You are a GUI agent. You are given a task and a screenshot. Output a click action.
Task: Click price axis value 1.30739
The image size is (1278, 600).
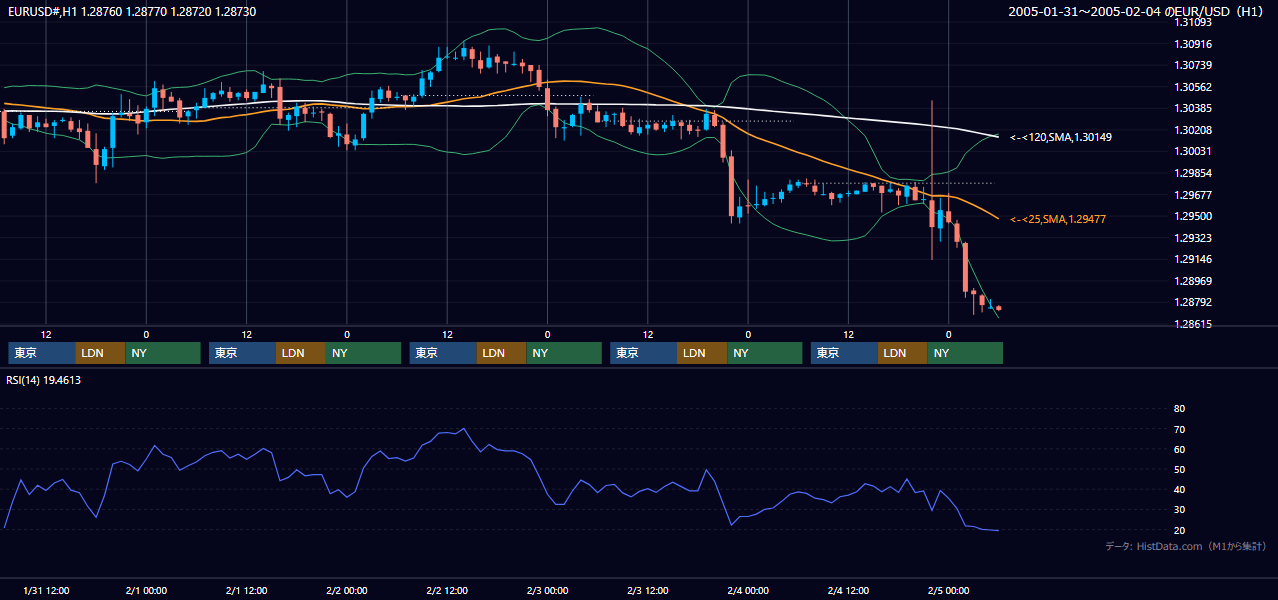tap(1193, 65)
